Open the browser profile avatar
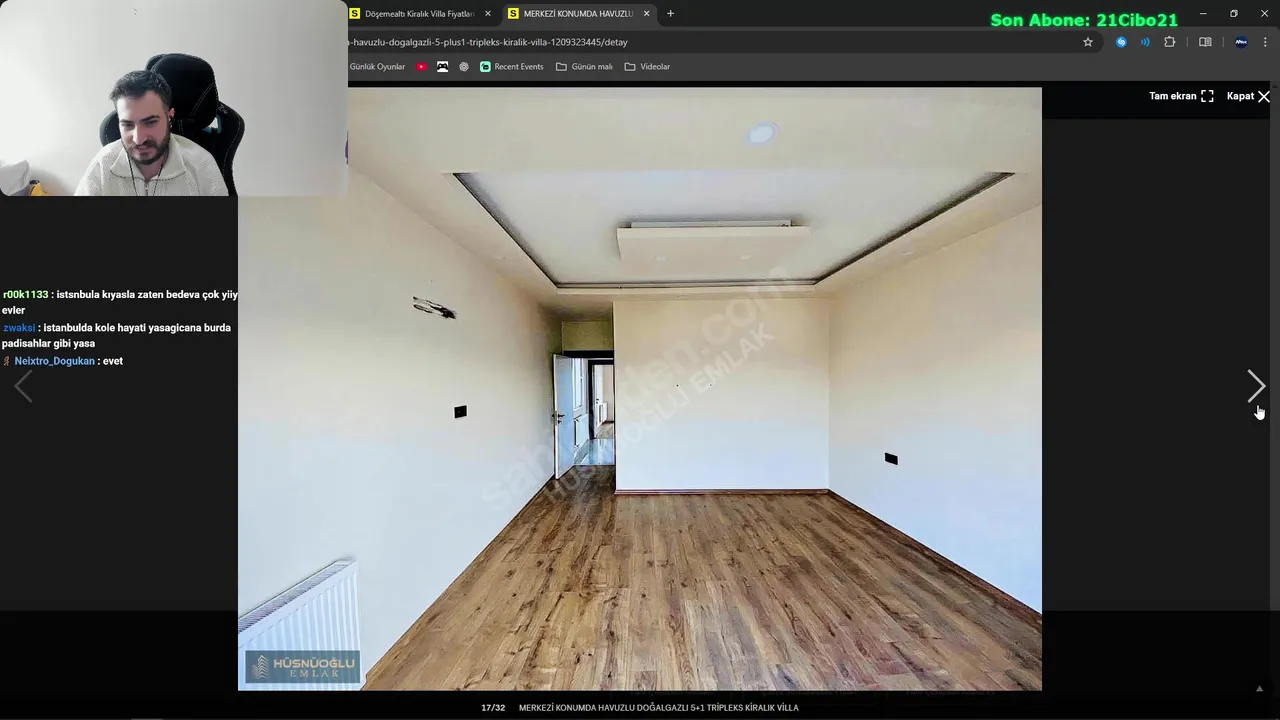 pyautogui.click(x=1241, y=42)
